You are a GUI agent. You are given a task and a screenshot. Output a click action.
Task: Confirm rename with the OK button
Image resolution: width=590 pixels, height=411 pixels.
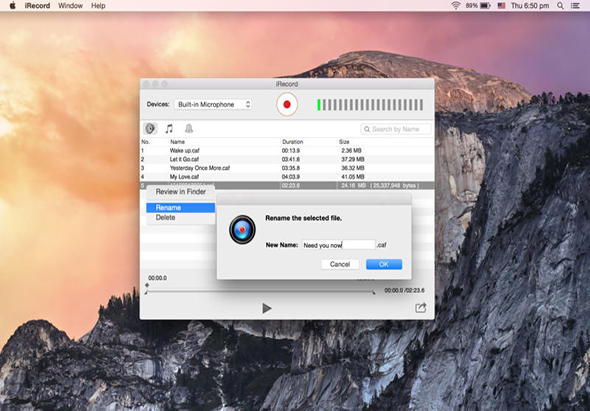coord(384,264)
